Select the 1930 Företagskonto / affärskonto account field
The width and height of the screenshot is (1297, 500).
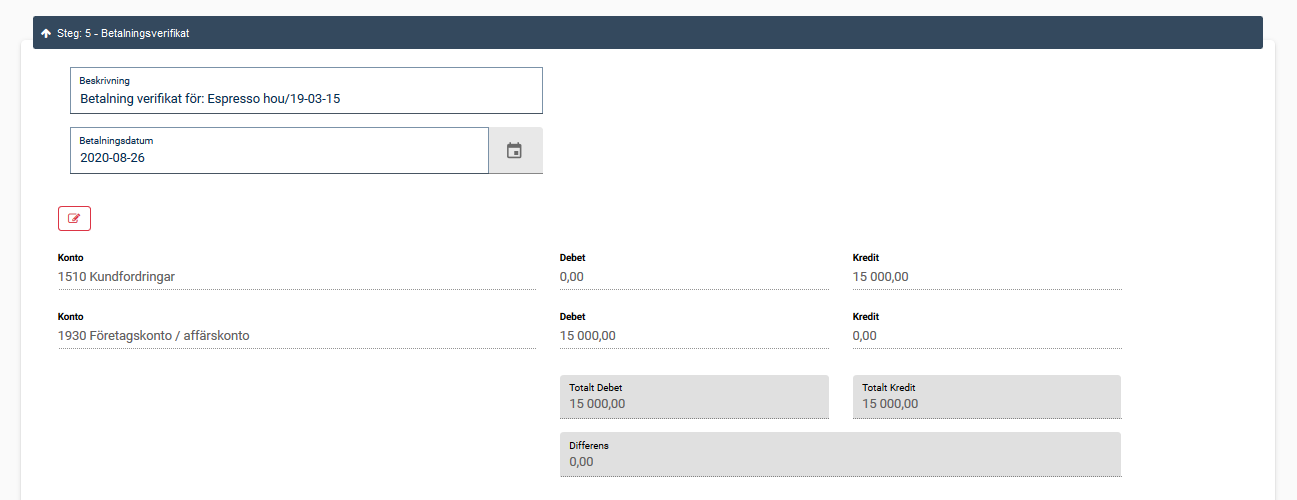[x=296, y=336]
